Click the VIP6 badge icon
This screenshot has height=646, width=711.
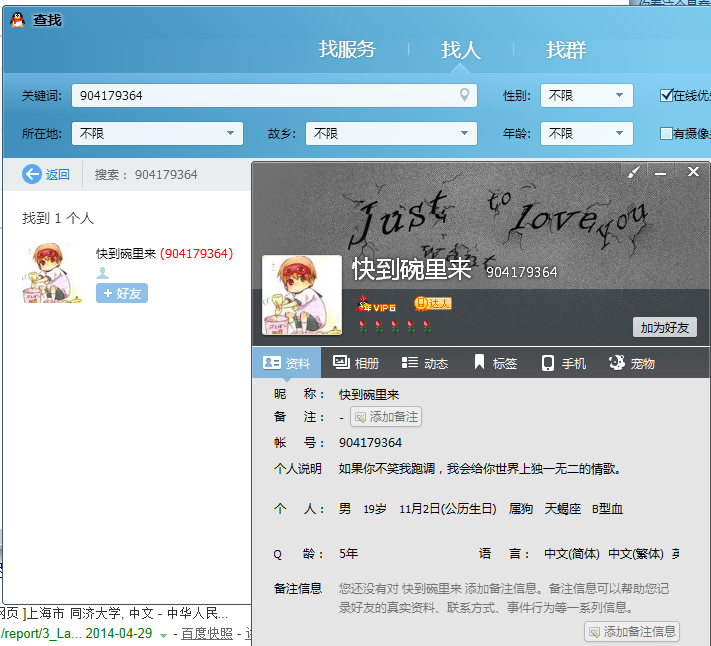pyautogui.click(x=376, y=304)
